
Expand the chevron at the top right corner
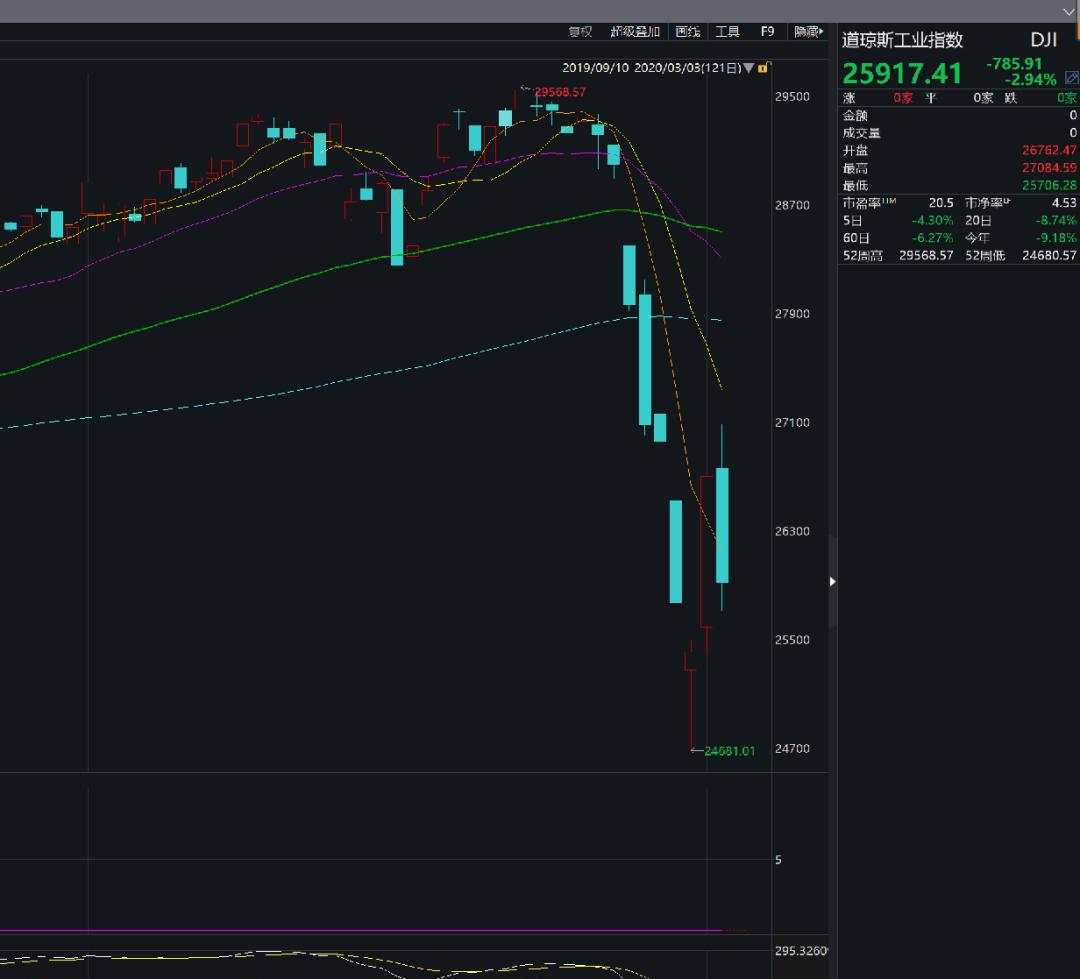[1068, 12]
